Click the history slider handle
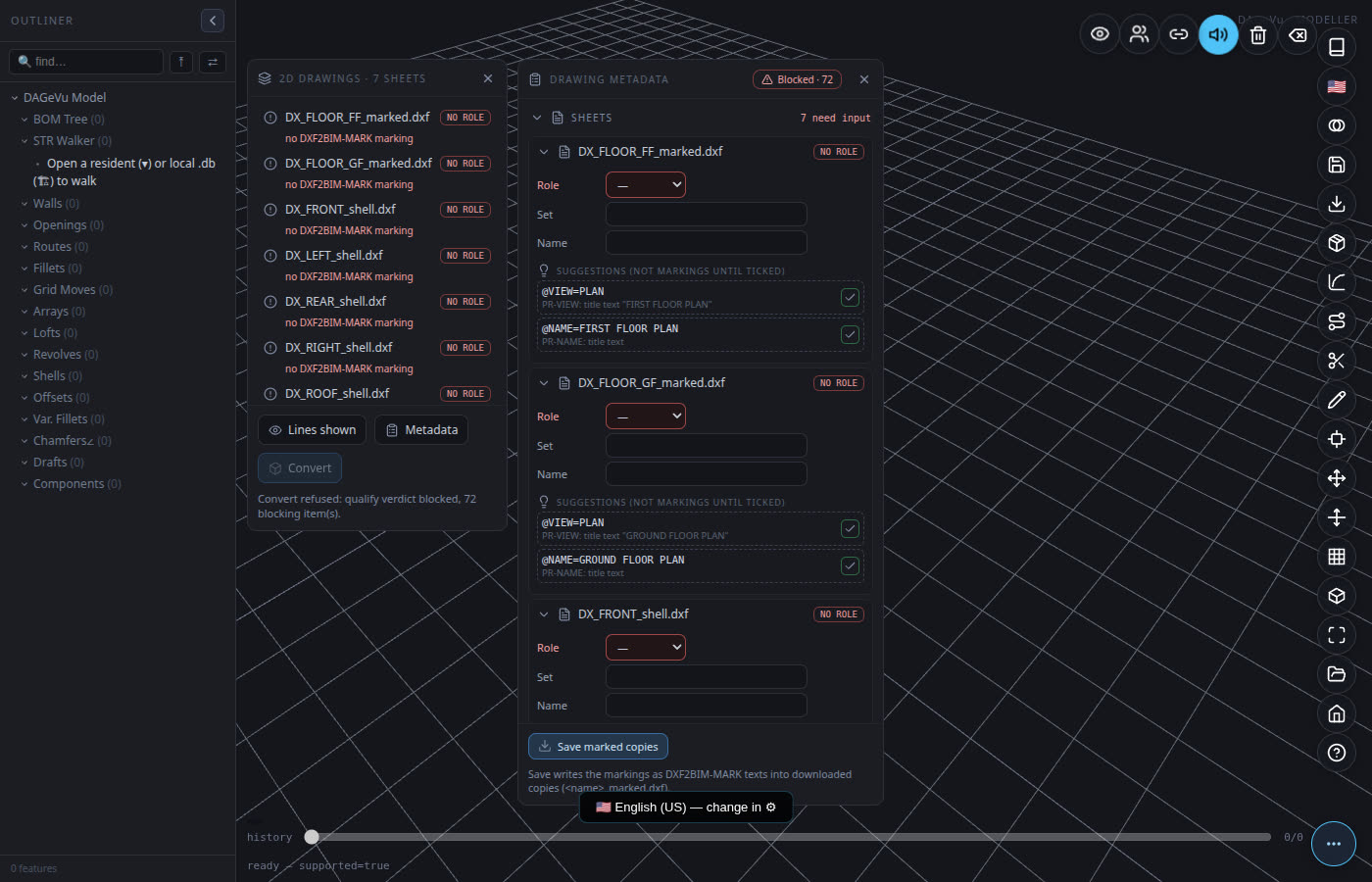Viewport: 1372px width, 882px height. (x=312, y=837)
